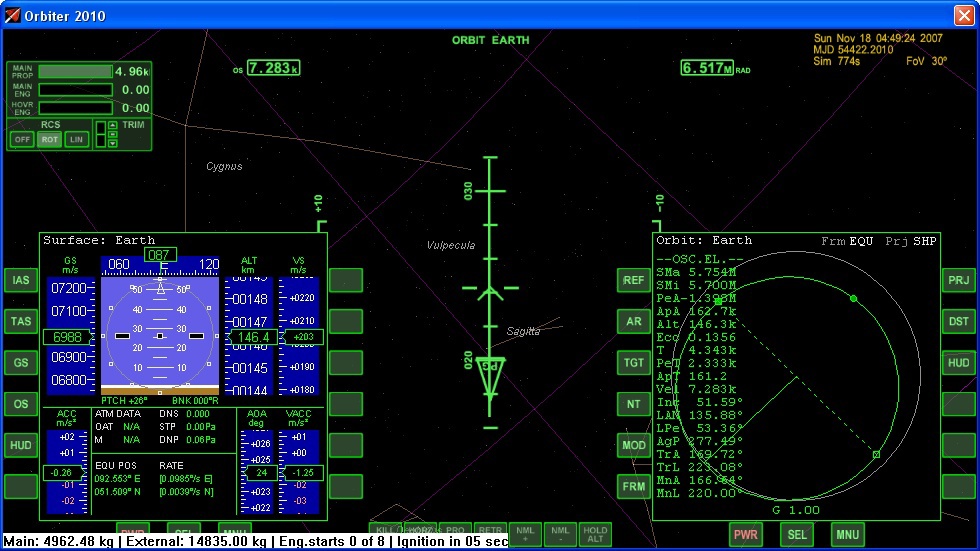The width and height of the screenshot is (980, 551).
Task: Click the trim position indicator bar
Action: click(100, 134)
